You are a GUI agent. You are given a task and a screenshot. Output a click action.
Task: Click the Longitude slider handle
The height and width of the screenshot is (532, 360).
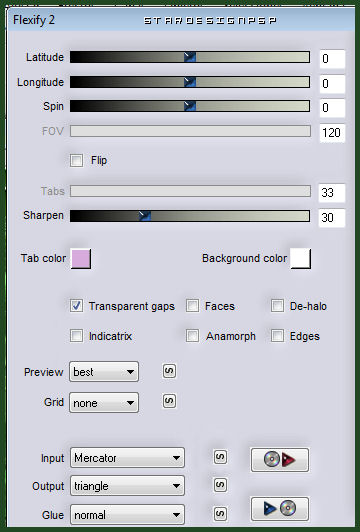point(190,82)
